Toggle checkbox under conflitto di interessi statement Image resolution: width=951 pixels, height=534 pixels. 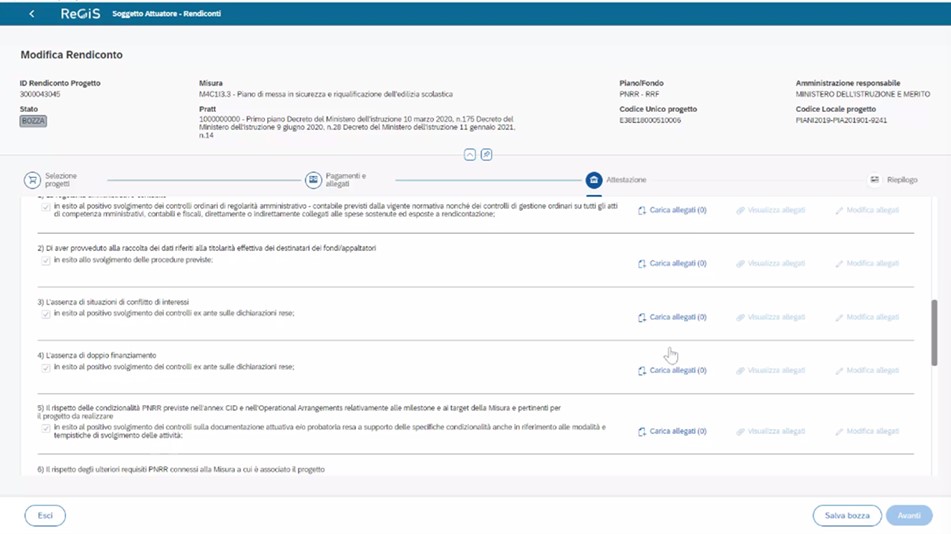[46, 314]
